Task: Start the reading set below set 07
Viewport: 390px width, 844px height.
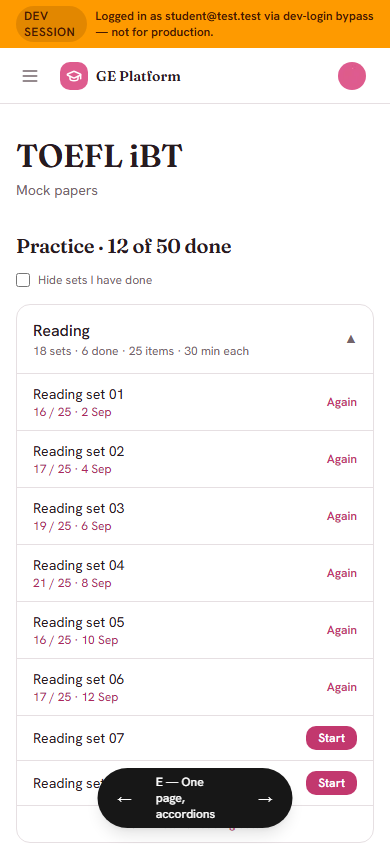Action: (331, 783)
